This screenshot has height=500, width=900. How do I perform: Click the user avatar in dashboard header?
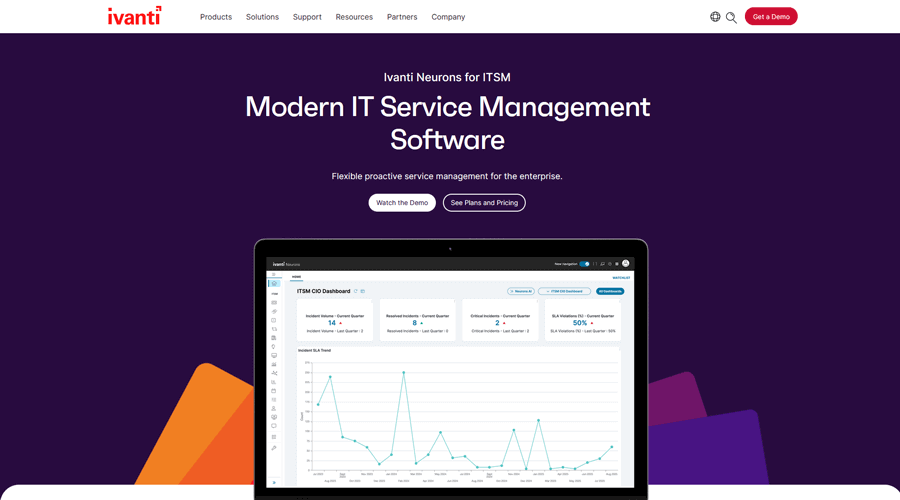coord(626,263)
